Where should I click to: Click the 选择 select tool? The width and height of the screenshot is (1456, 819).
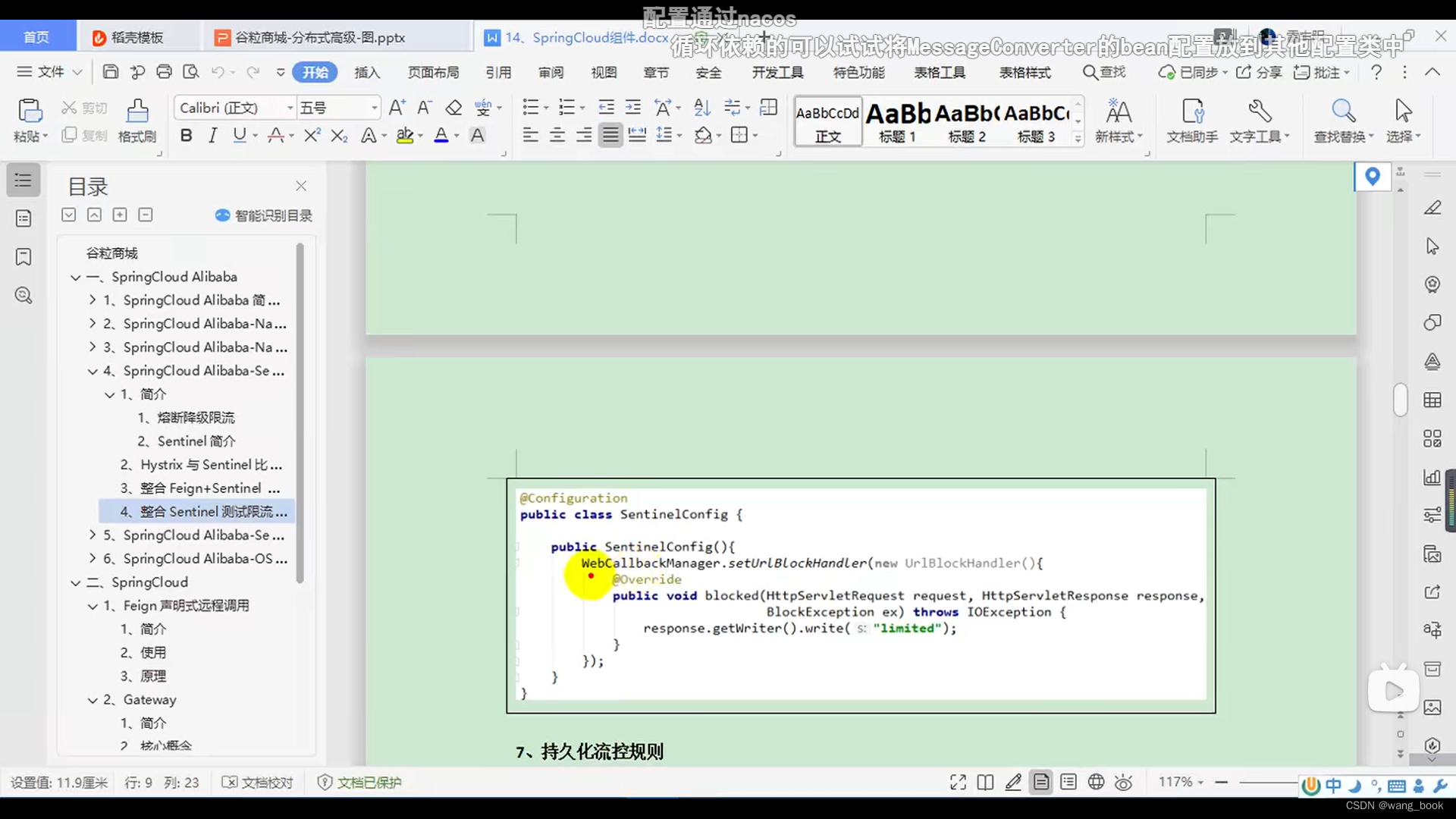tap(1404, 121)
